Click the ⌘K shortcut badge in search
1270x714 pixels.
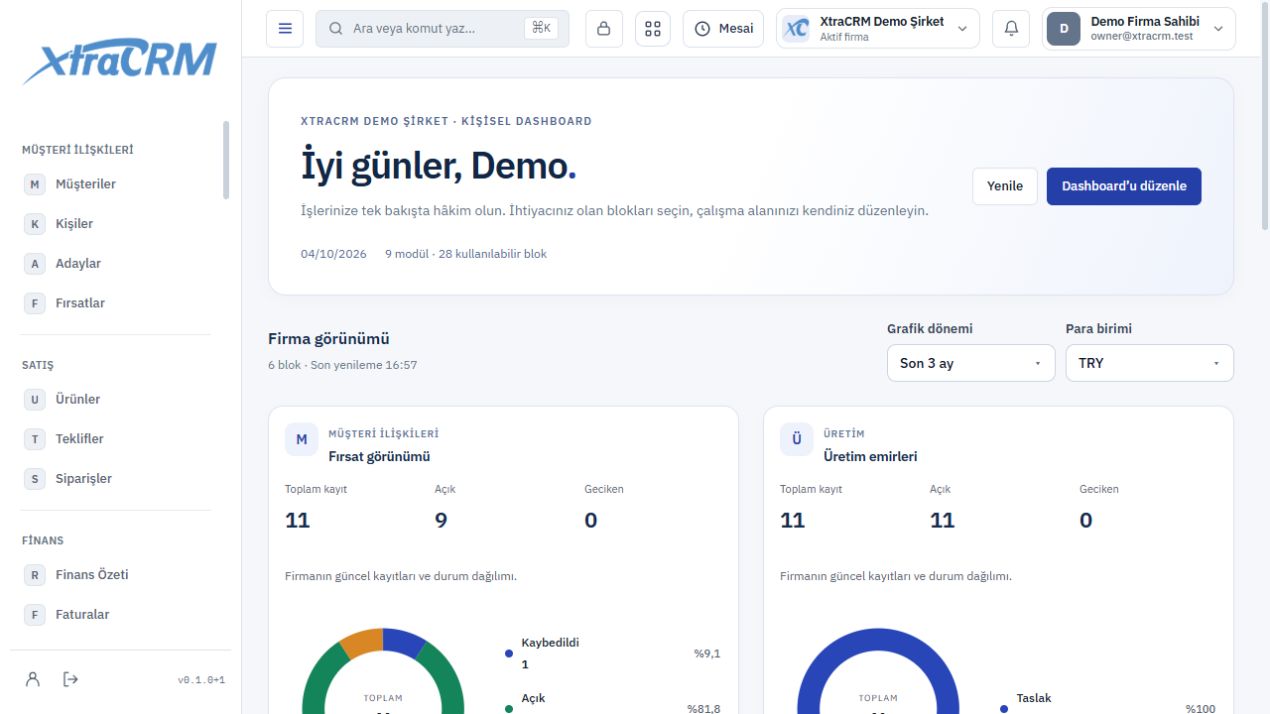[541, 29]
